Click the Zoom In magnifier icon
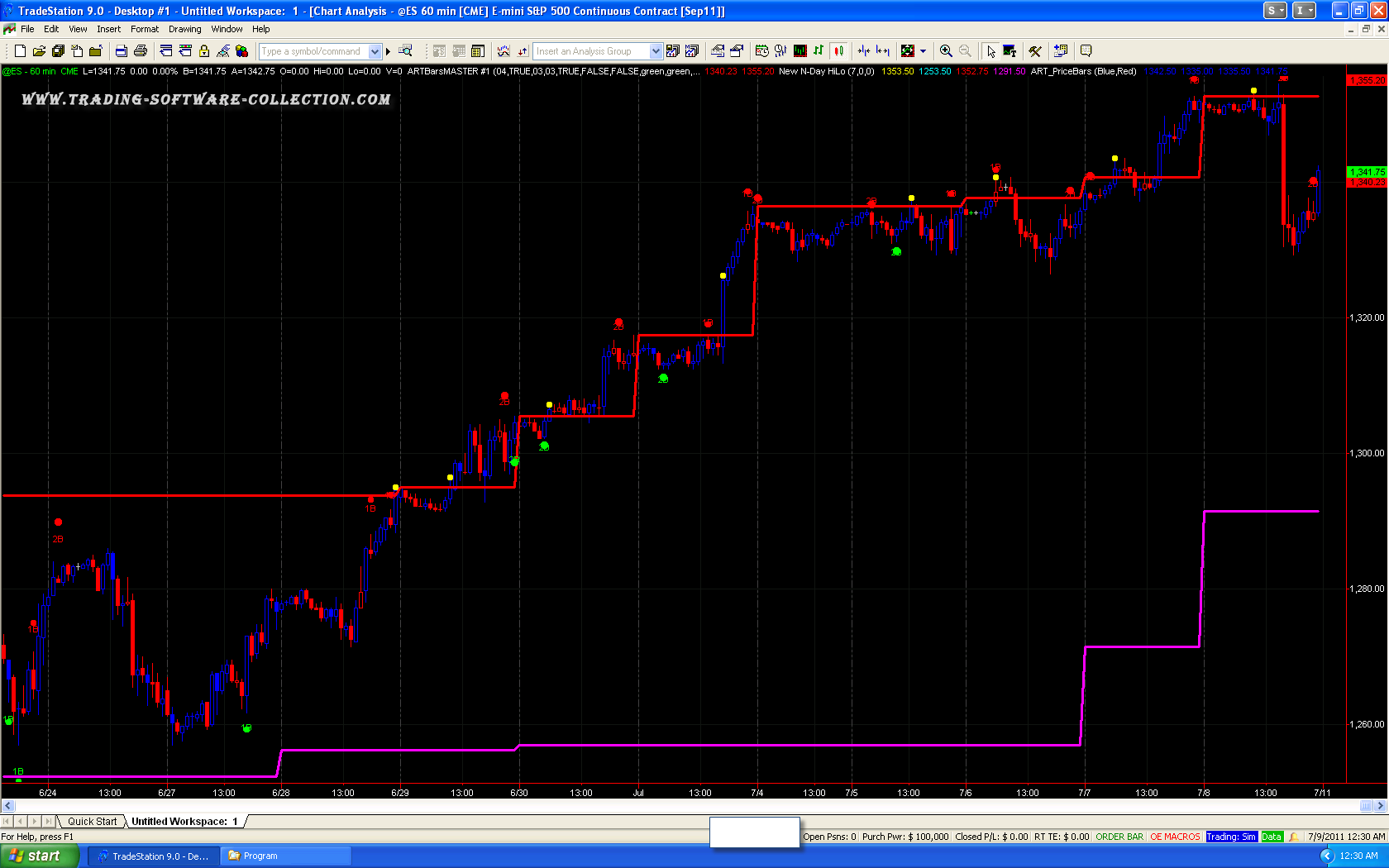This screenshot has height=868, width=1389. tap(946, 51)
